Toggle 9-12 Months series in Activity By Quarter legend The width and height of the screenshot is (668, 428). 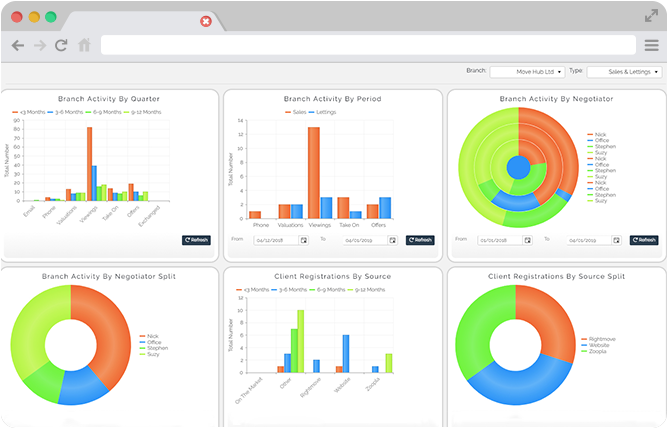142,112
